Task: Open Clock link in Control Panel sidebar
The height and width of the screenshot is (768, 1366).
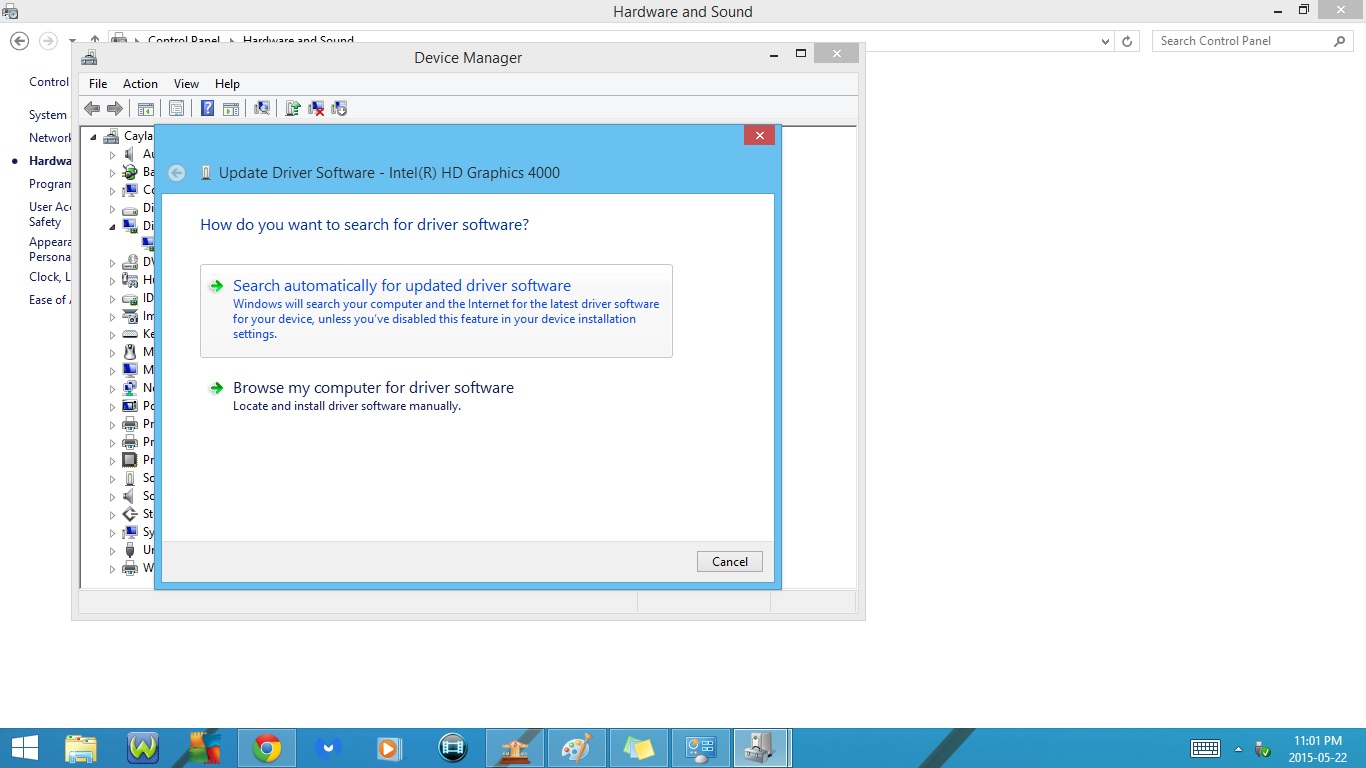Action: click(x=50, y=277)
